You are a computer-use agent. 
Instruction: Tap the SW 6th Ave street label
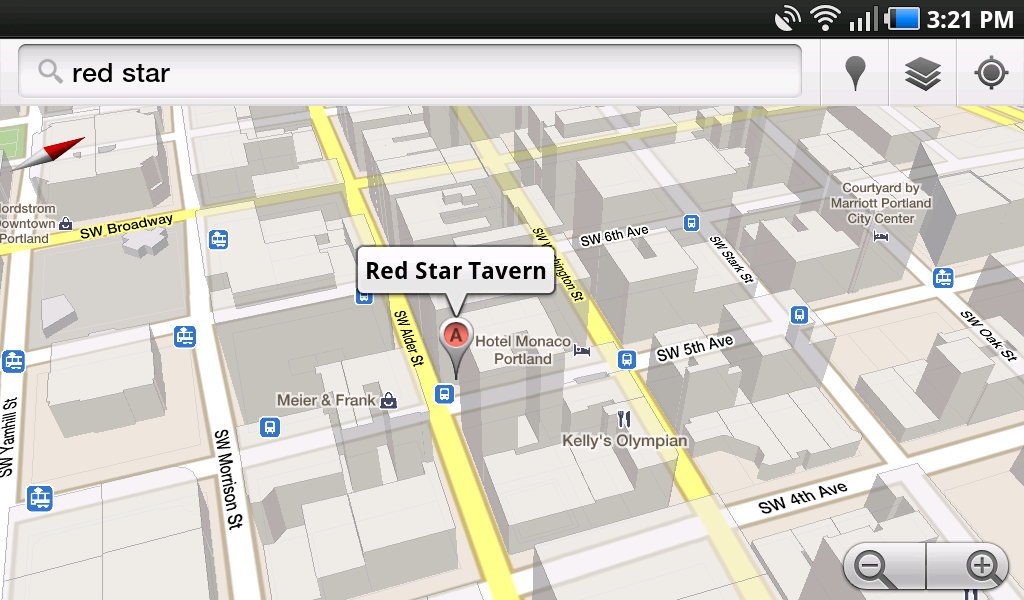click(615, 236)
